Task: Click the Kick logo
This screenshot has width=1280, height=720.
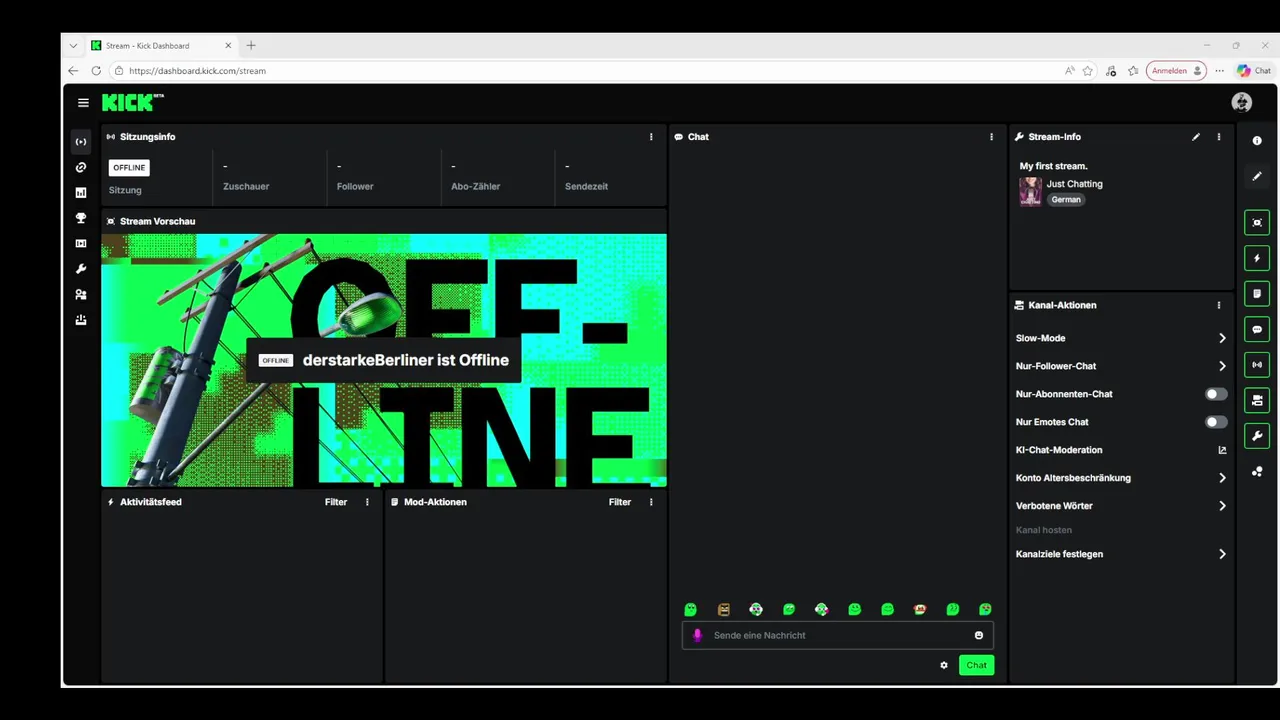Action: tap(132, 102)
